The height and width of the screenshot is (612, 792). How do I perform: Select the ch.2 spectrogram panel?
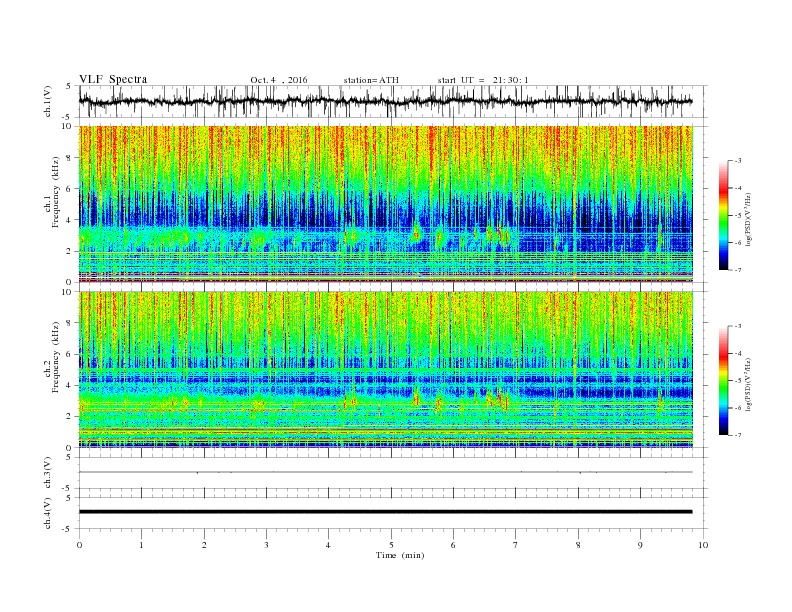click(385, 369)
